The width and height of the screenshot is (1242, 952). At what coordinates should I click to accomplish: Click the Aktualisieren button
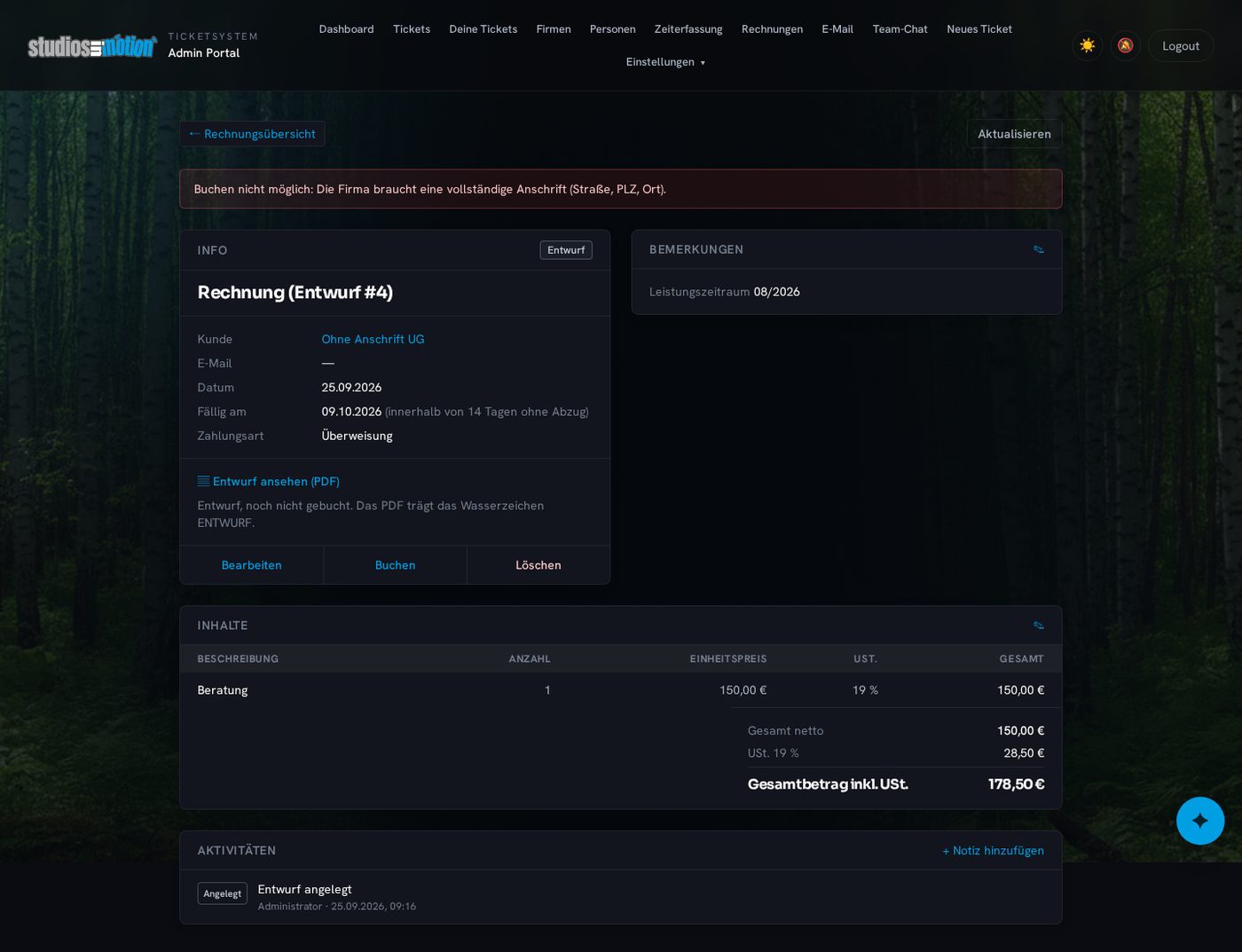point(1014,134)
